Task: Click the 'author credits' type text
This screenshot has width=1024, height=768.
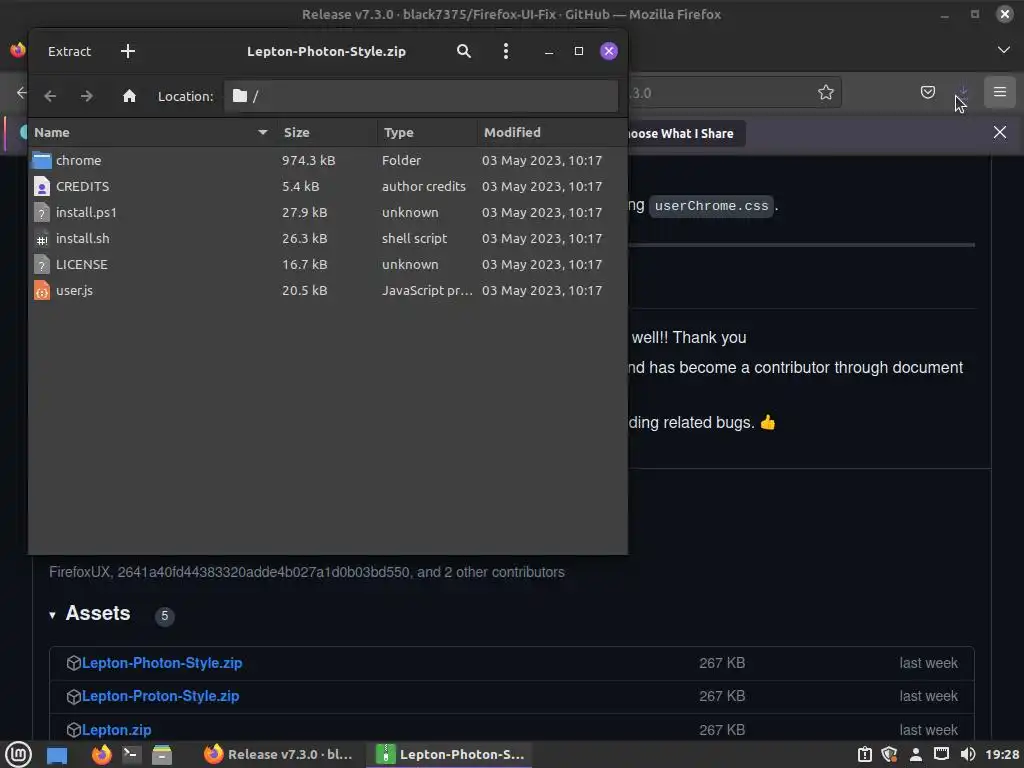Action: pyautogui.click(x=424, y=186)
